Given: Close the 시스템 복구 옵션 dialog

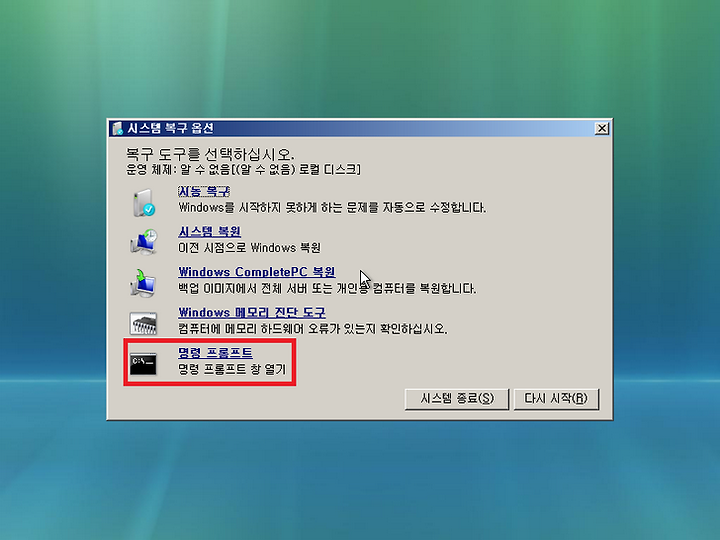Looking at the screenshot, I should 602,129.
